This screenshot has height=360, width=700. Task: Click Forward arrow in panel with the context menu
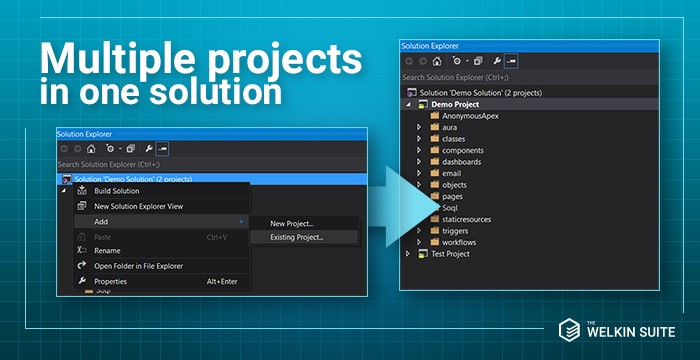pos(78,149)
